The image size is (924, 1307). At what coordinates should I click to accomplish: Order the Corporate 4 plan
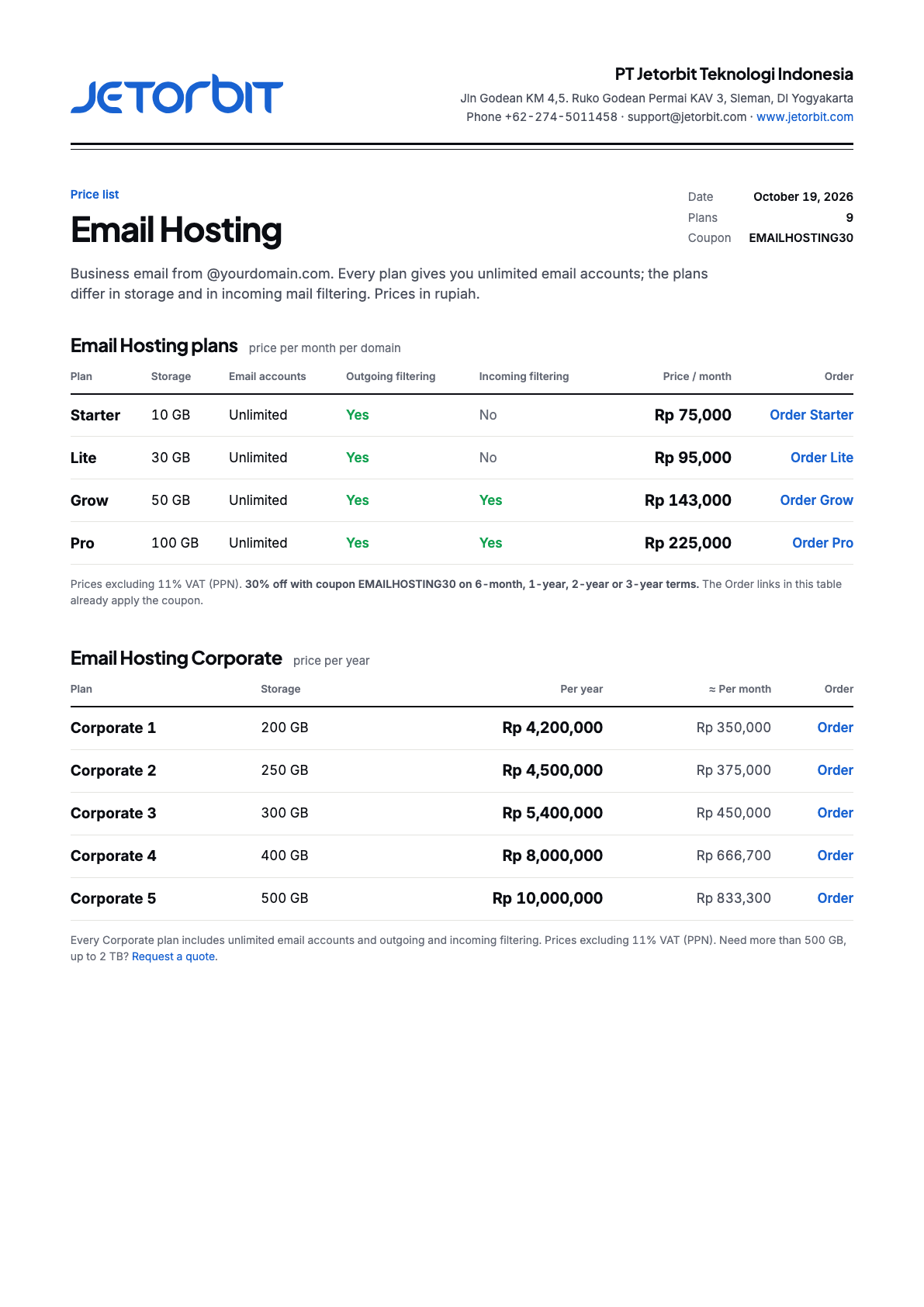point(835,856)
